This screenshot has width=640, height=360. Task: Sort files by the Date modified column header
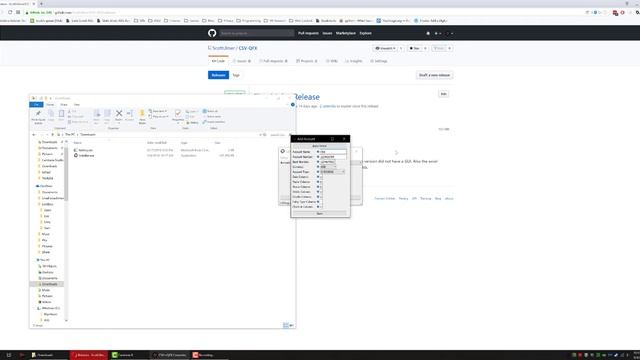157,143
